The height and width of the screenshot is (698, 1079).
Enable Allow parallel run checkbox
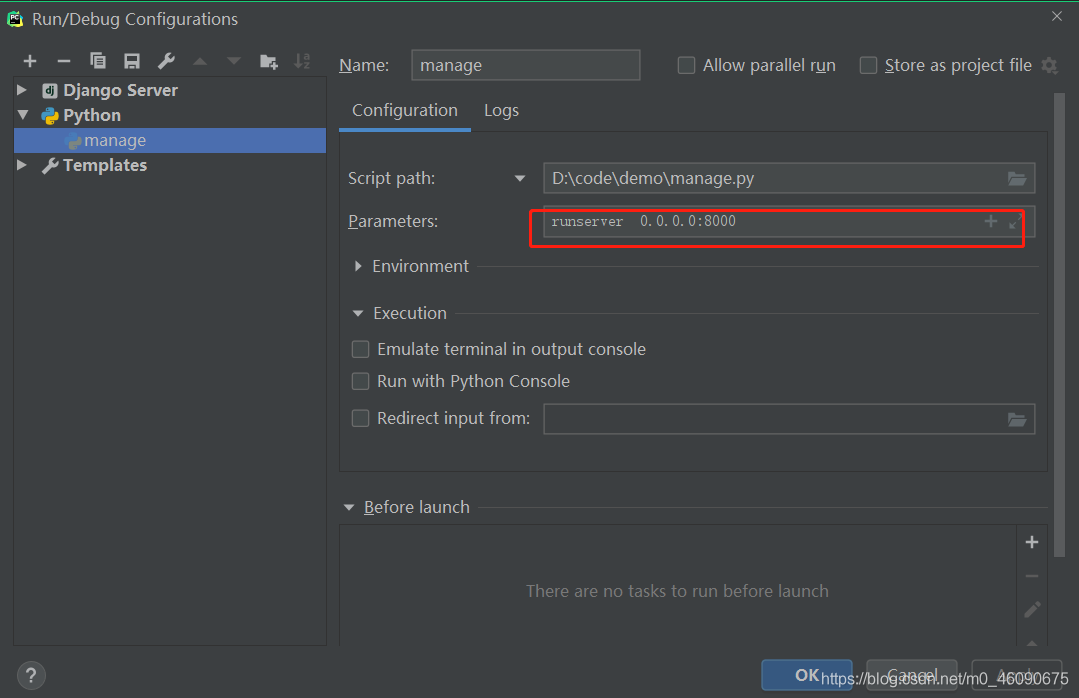(686, 65)
